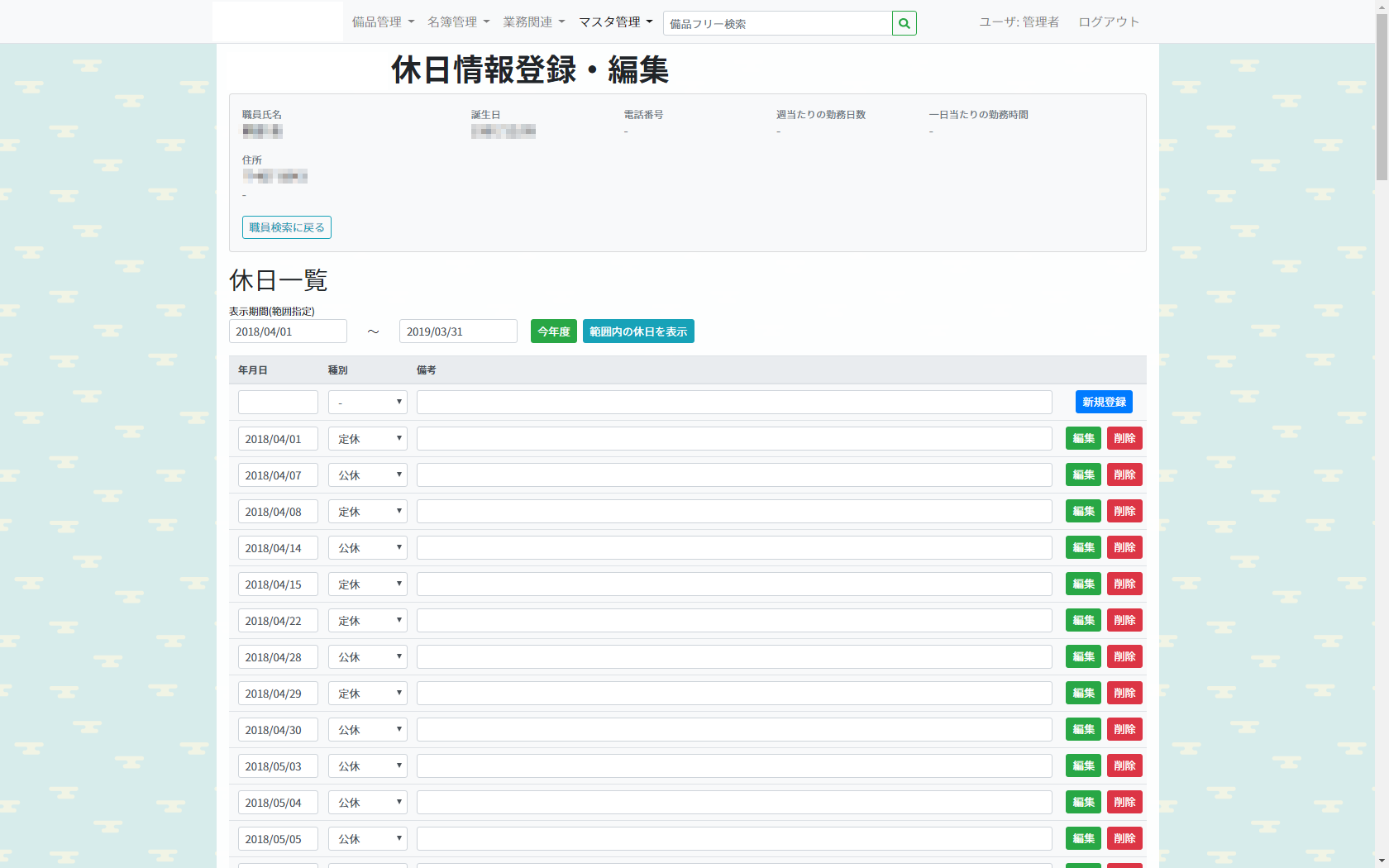1389x868 pixels.
Task: Open the 種別 dropdown for 2018/04/22
Action: [x=368, y=620]
